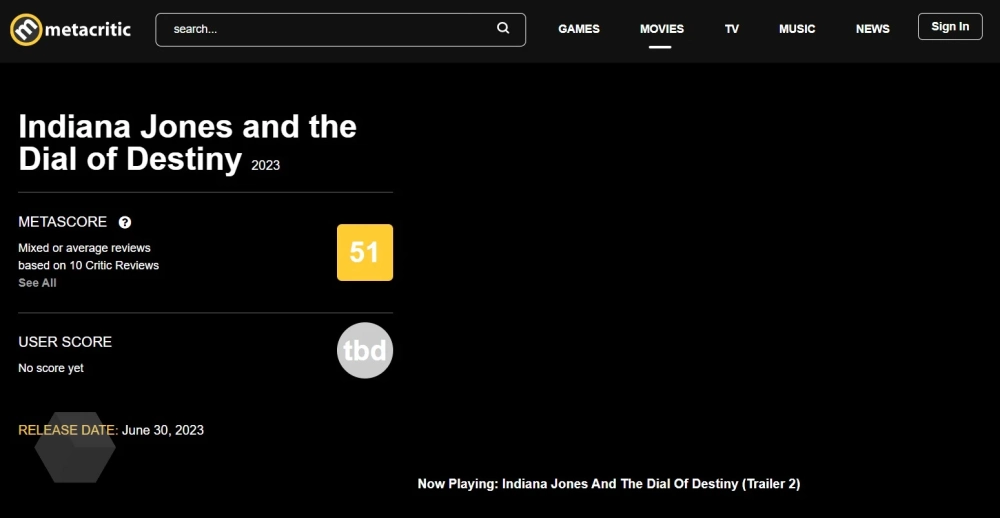1000x518 pixels.
Task: Open the GAMES navigation menu
Action: [579, 29]
